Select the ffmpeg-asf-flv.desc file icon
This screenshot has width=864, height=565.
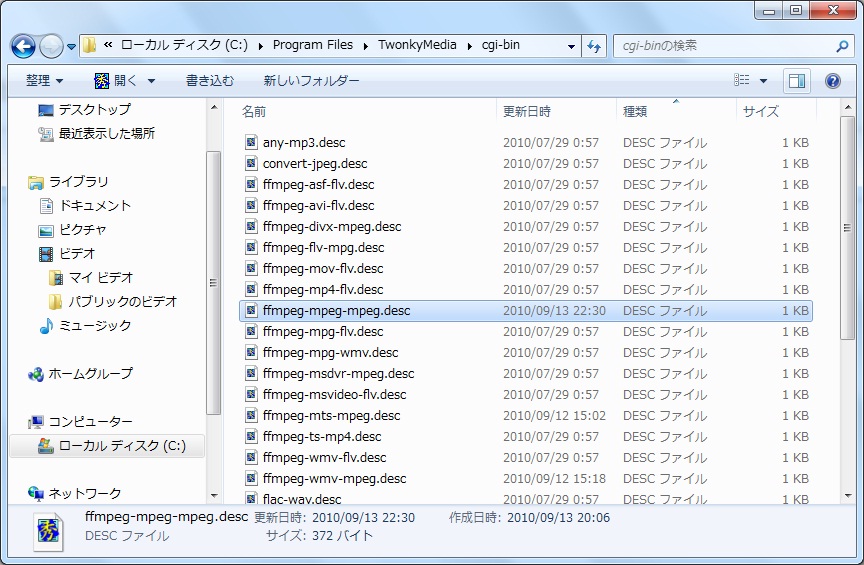click(x=251, y=185)
